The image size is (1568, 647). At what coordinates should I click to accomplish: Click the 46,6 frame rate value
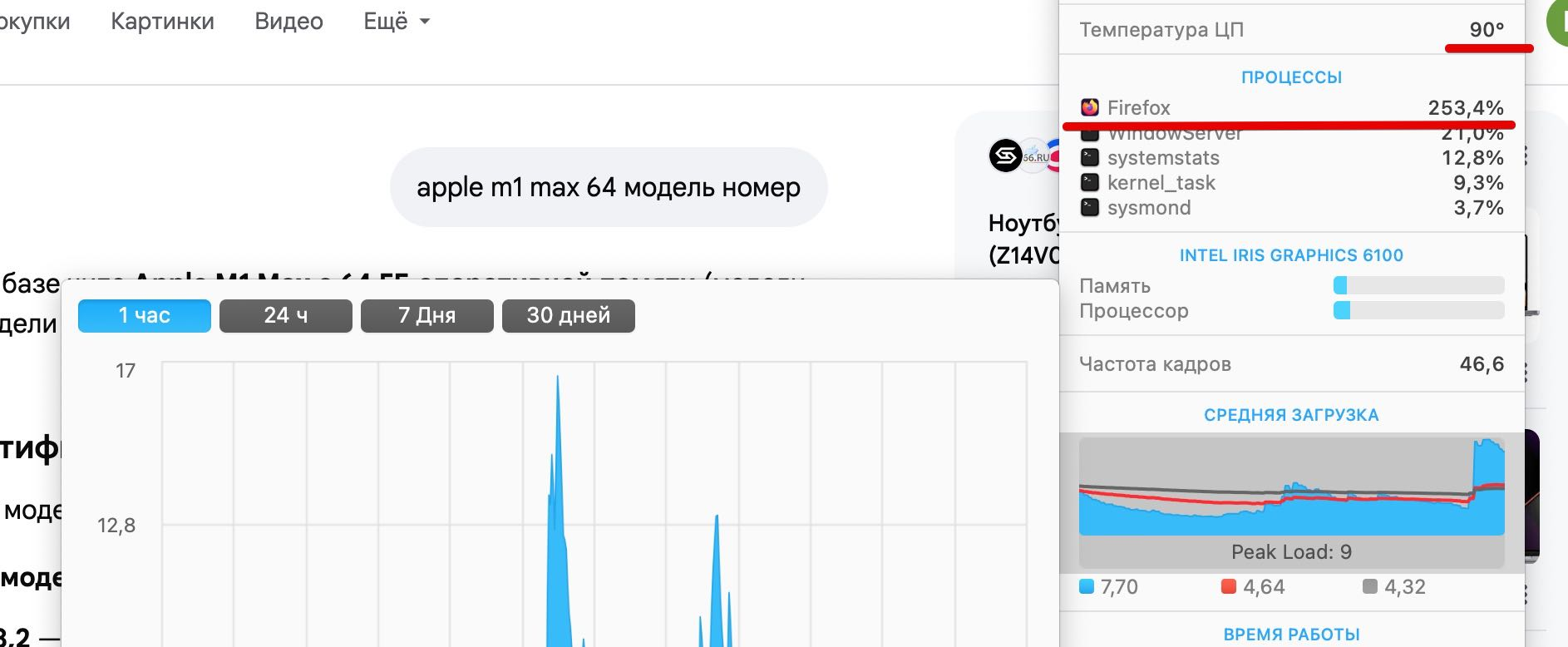1482,364
